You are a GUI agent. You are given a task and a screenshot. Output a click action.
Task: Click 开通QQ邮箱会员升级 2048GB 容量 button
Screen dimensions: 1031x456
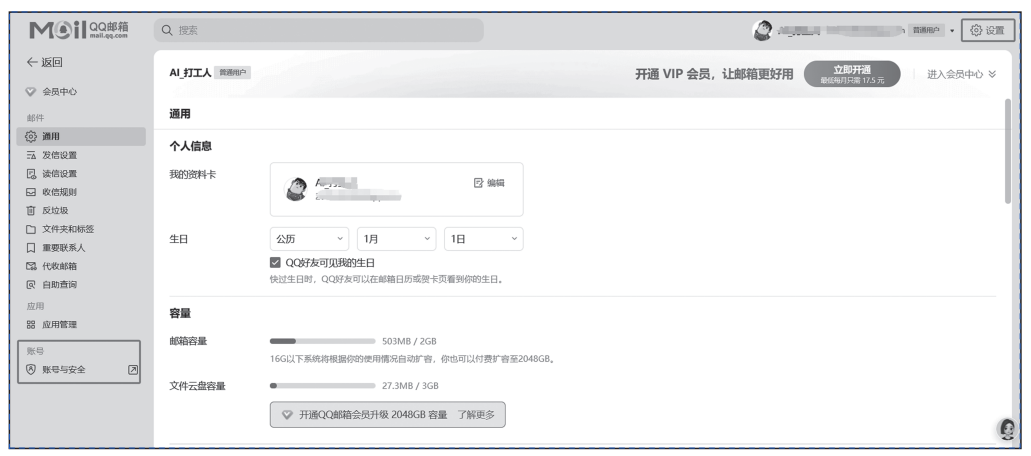[x=387, y=415]
